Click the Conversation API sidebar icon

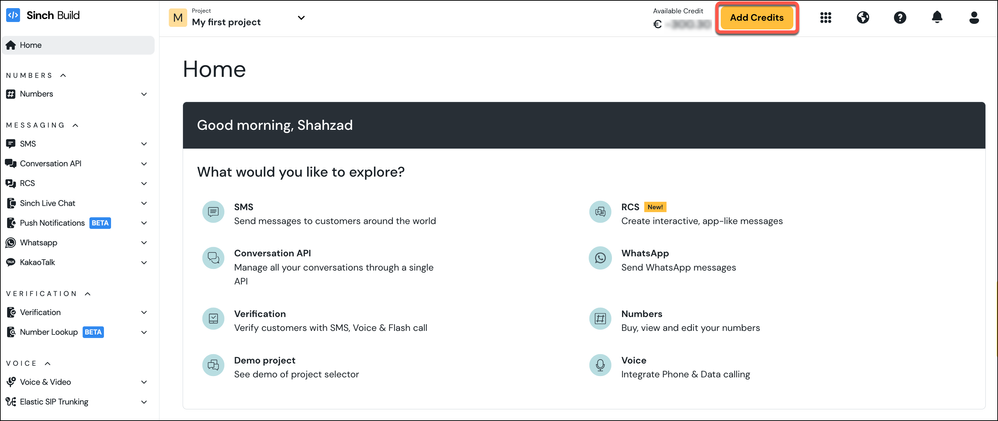click(10, 164)
